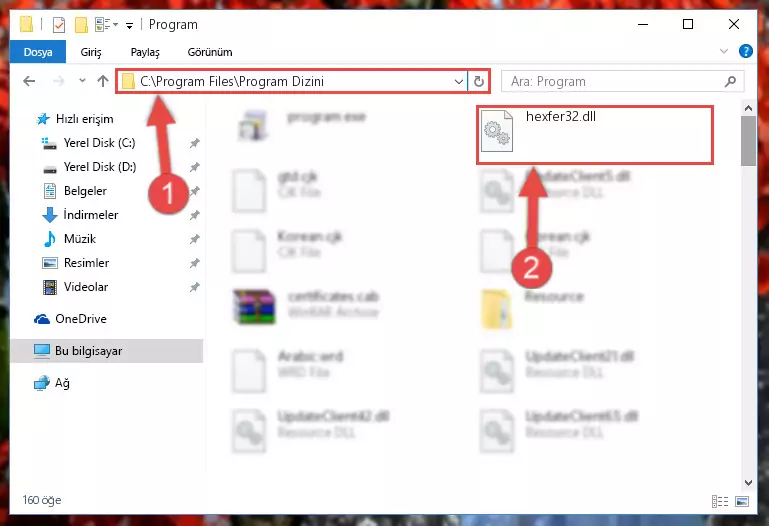
Task: Go up one folder level
Action: coord(103,81)
